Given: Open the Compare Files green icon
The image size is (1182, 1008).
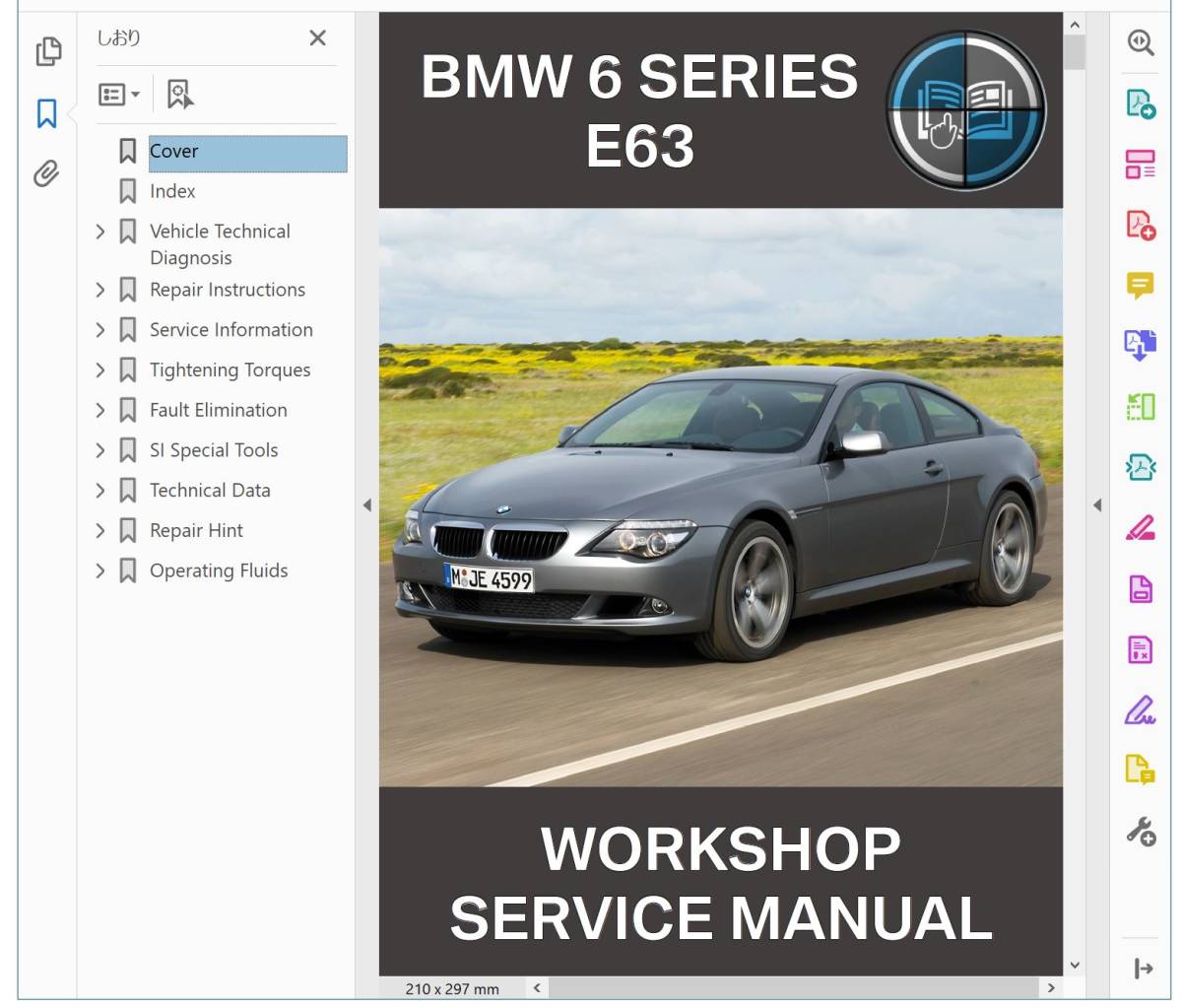Looking at the screenshot, I should [1141, 406].
